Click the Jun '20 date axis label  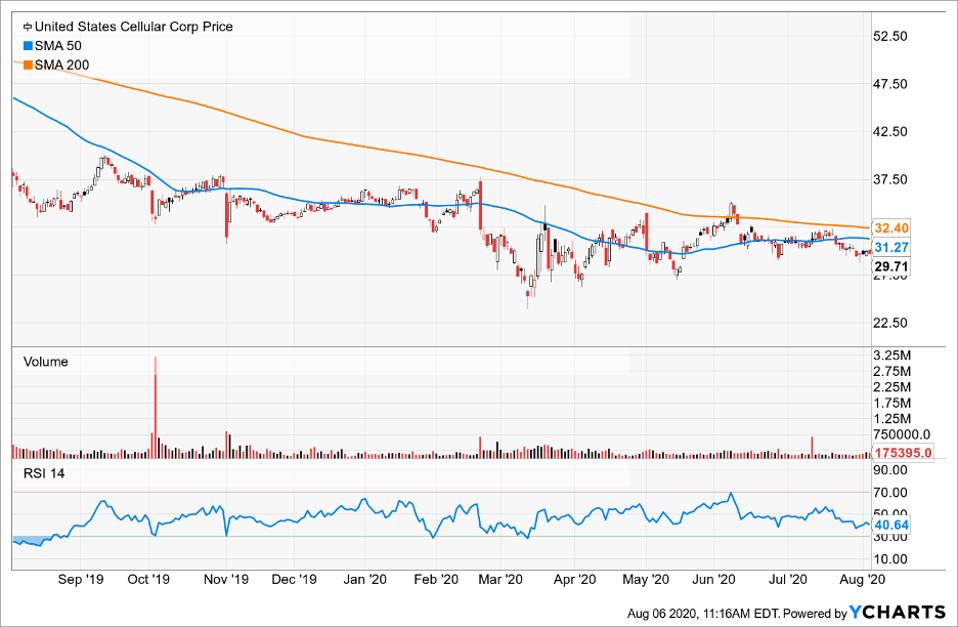coord(714,579)
